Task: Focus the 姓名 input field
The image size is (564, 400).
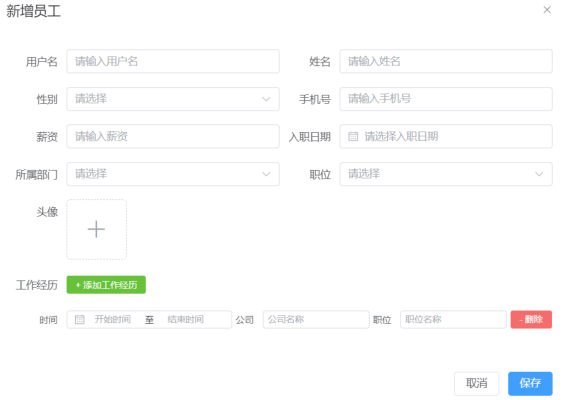Action: pyautogui.click(x=446, y=62)
